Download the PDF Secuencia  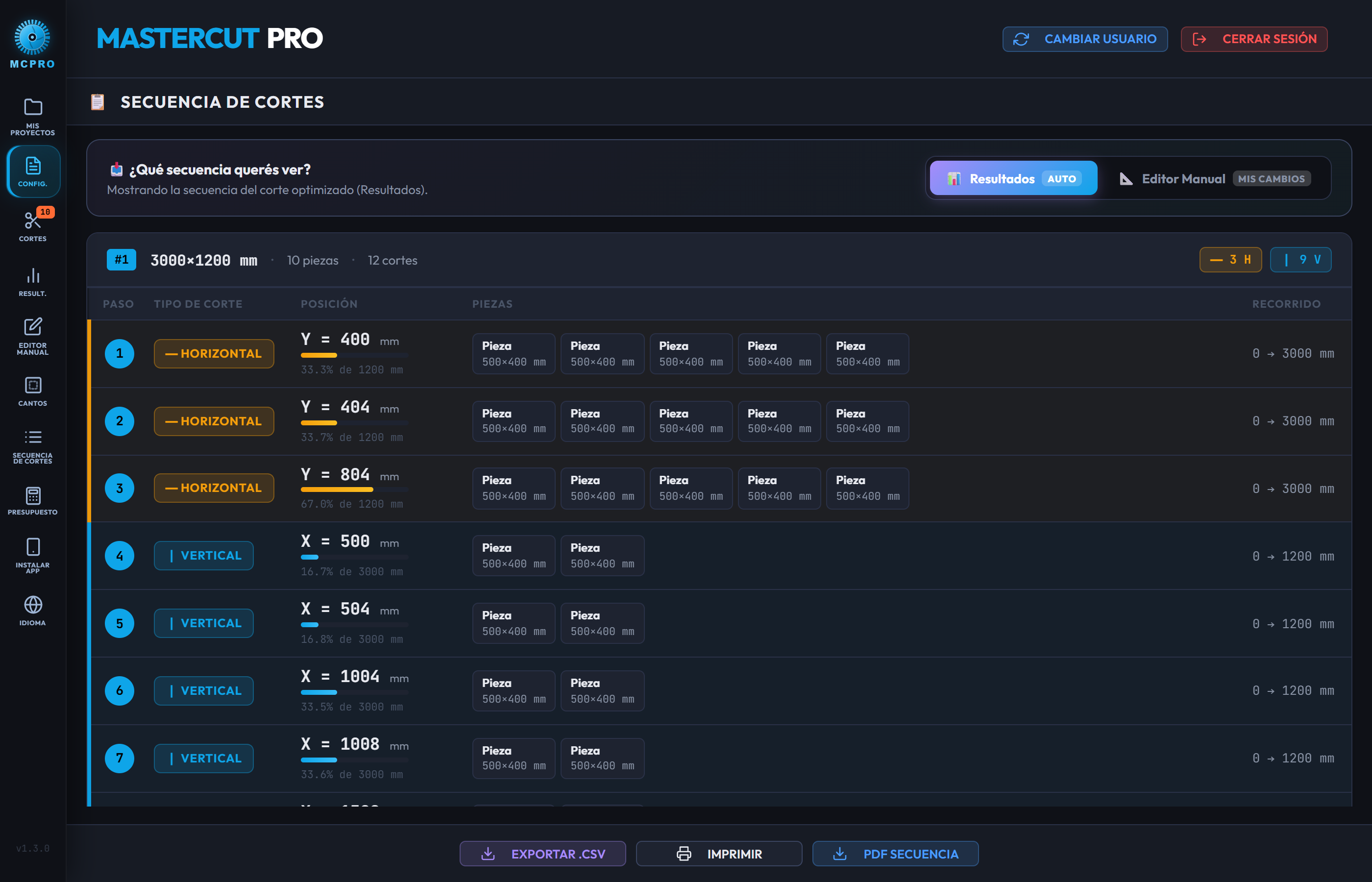click(x=895, y=854)
